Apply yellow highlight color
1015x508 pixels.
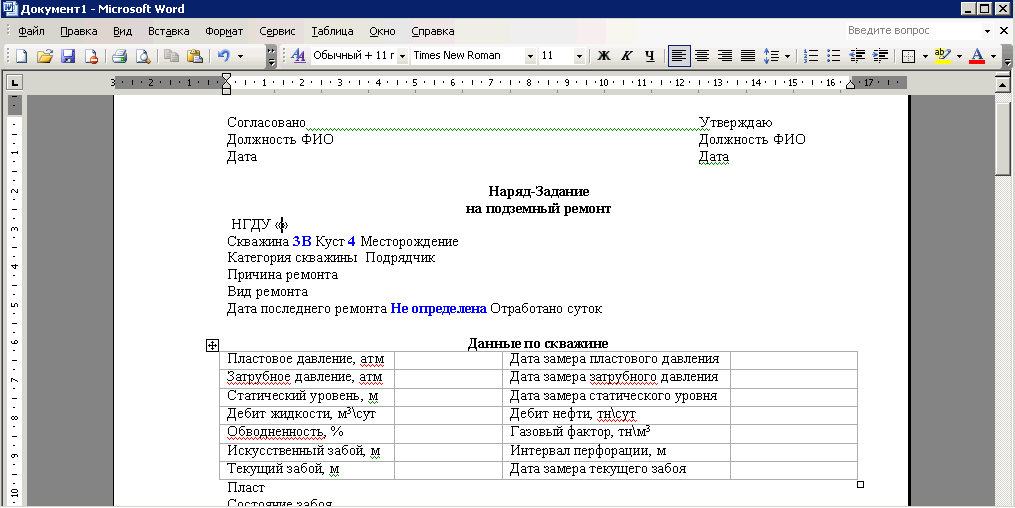(943, 56)
